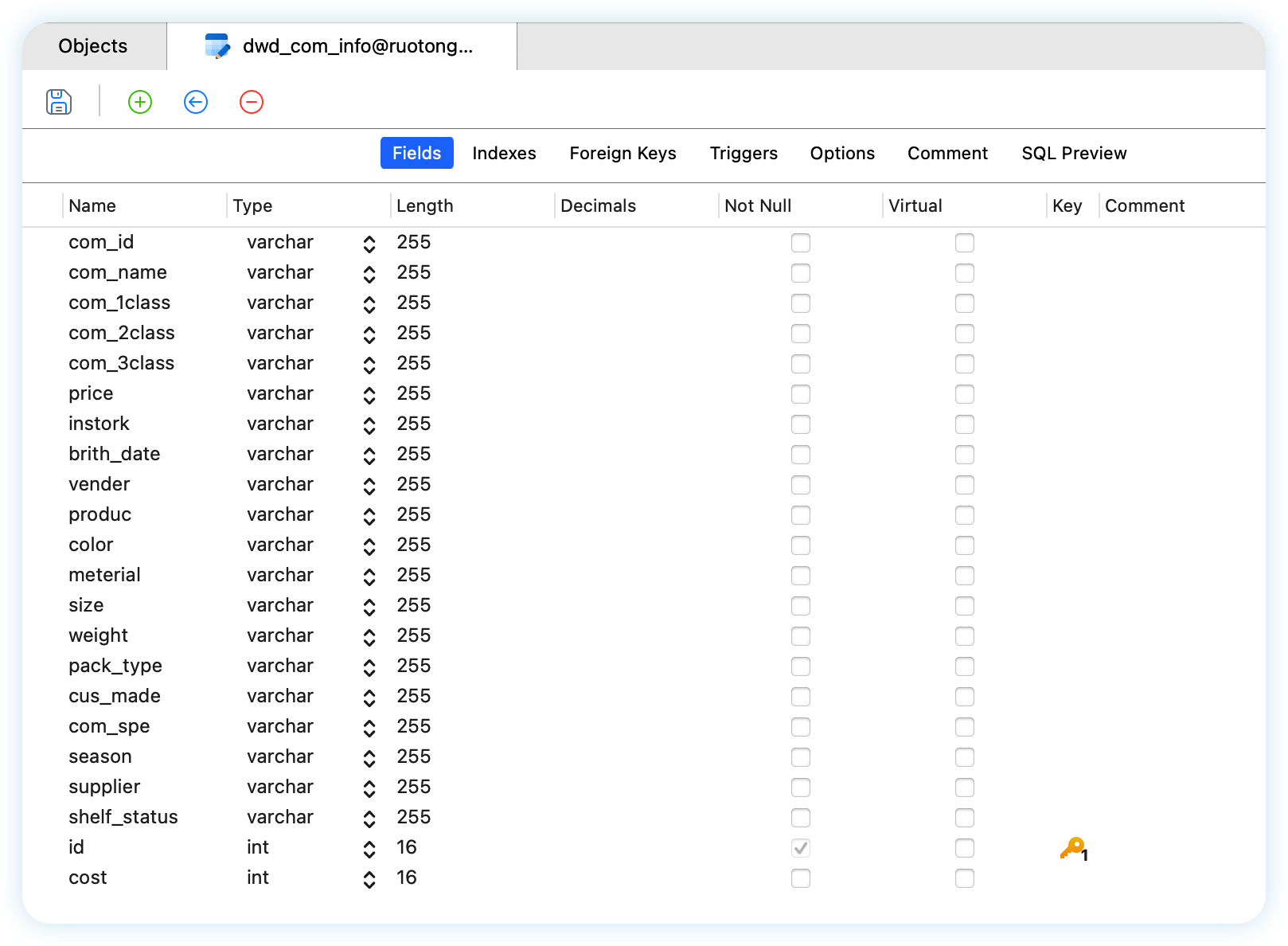Delete field with red minus icon
This screenshot has height=946, width=1288.
pyautogui.click(x=252, y=102)
